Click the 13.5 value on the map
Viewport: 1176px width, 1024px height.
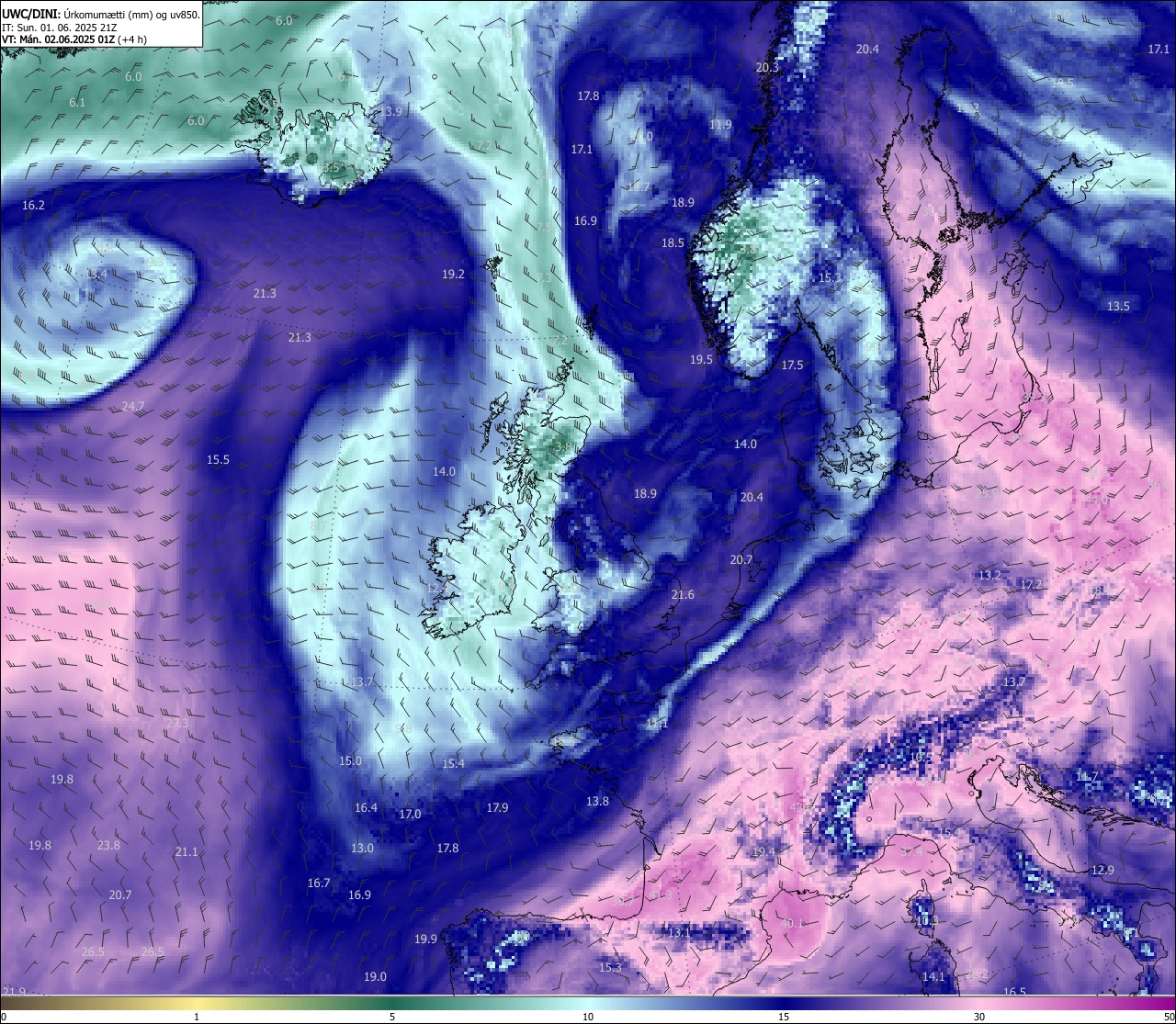(x=1118, y=306)
